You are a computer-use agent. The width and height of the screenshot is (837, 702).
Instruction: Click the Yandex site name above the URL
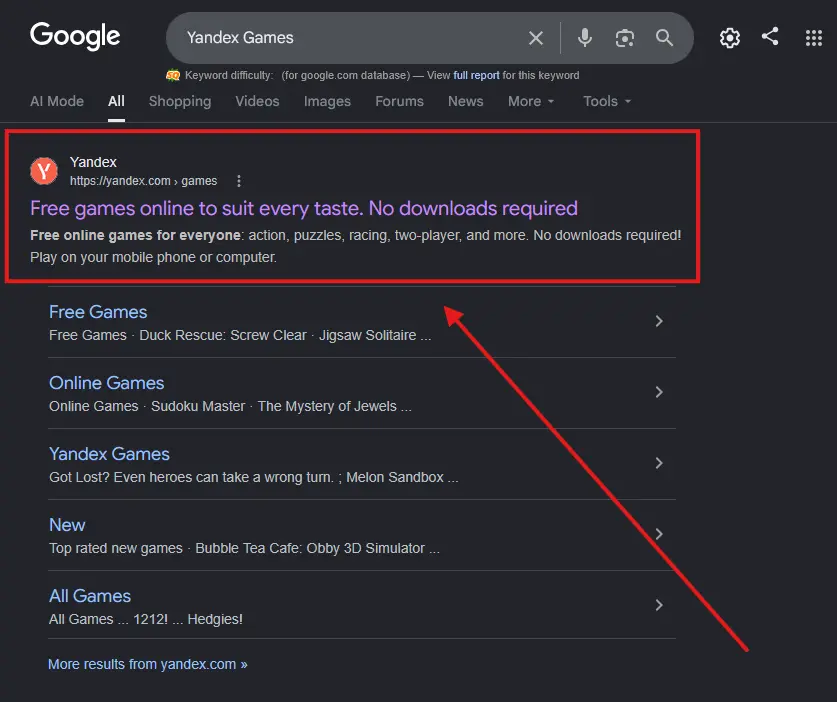point(93,162)
